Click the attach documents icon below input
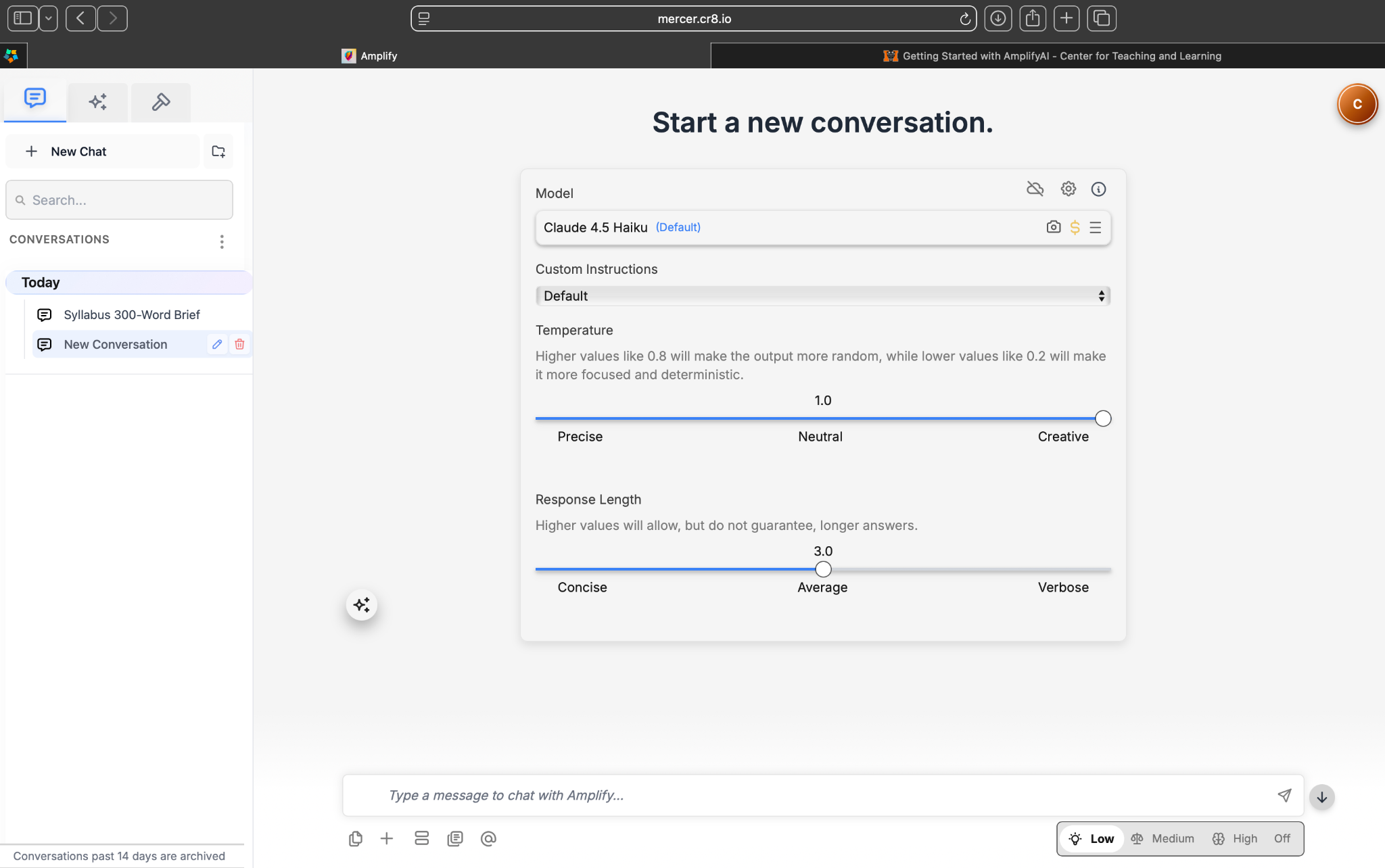 tap(356, 839)
